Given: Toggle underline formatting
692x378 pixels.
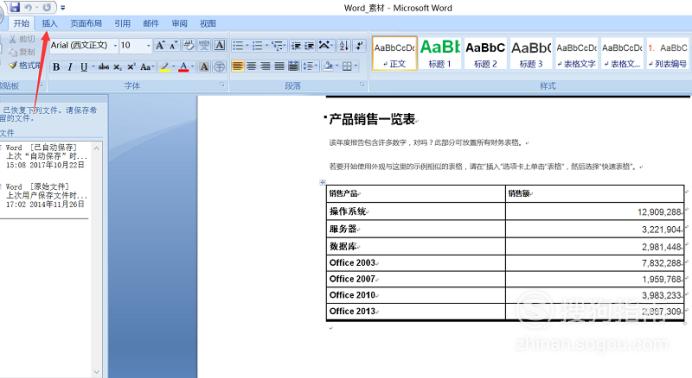Looking at the screenshot, I should [x=83, y=67].
